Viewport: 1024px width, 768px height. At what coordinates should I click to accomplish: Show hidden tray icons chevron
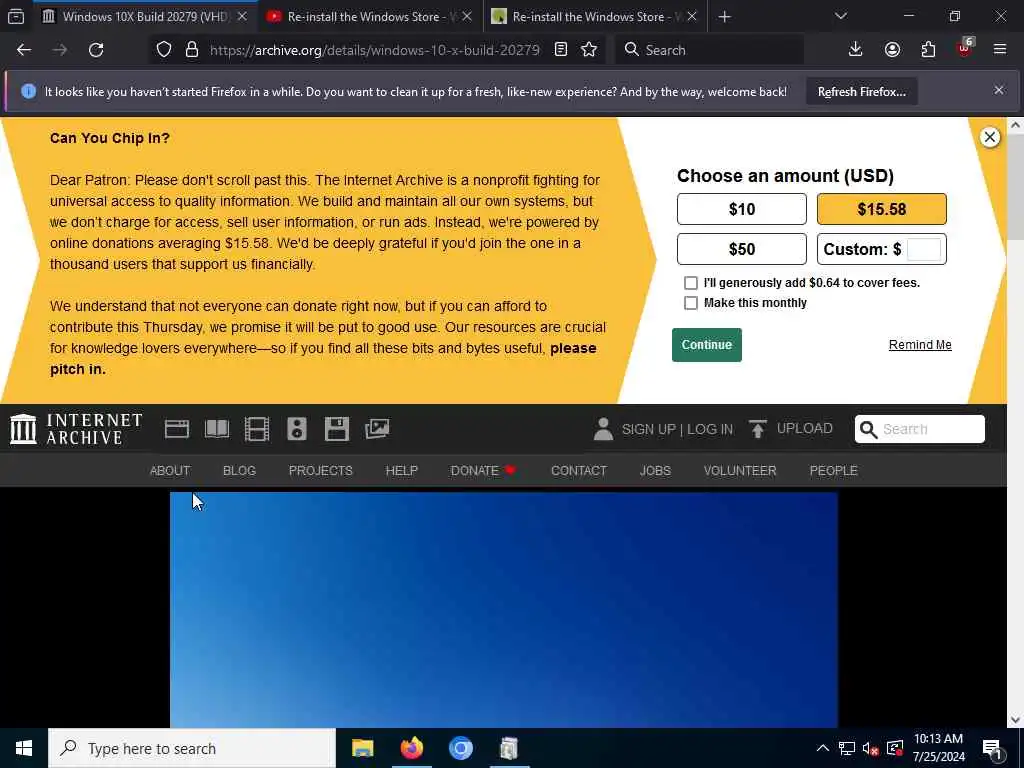click(x=823, y=748)
